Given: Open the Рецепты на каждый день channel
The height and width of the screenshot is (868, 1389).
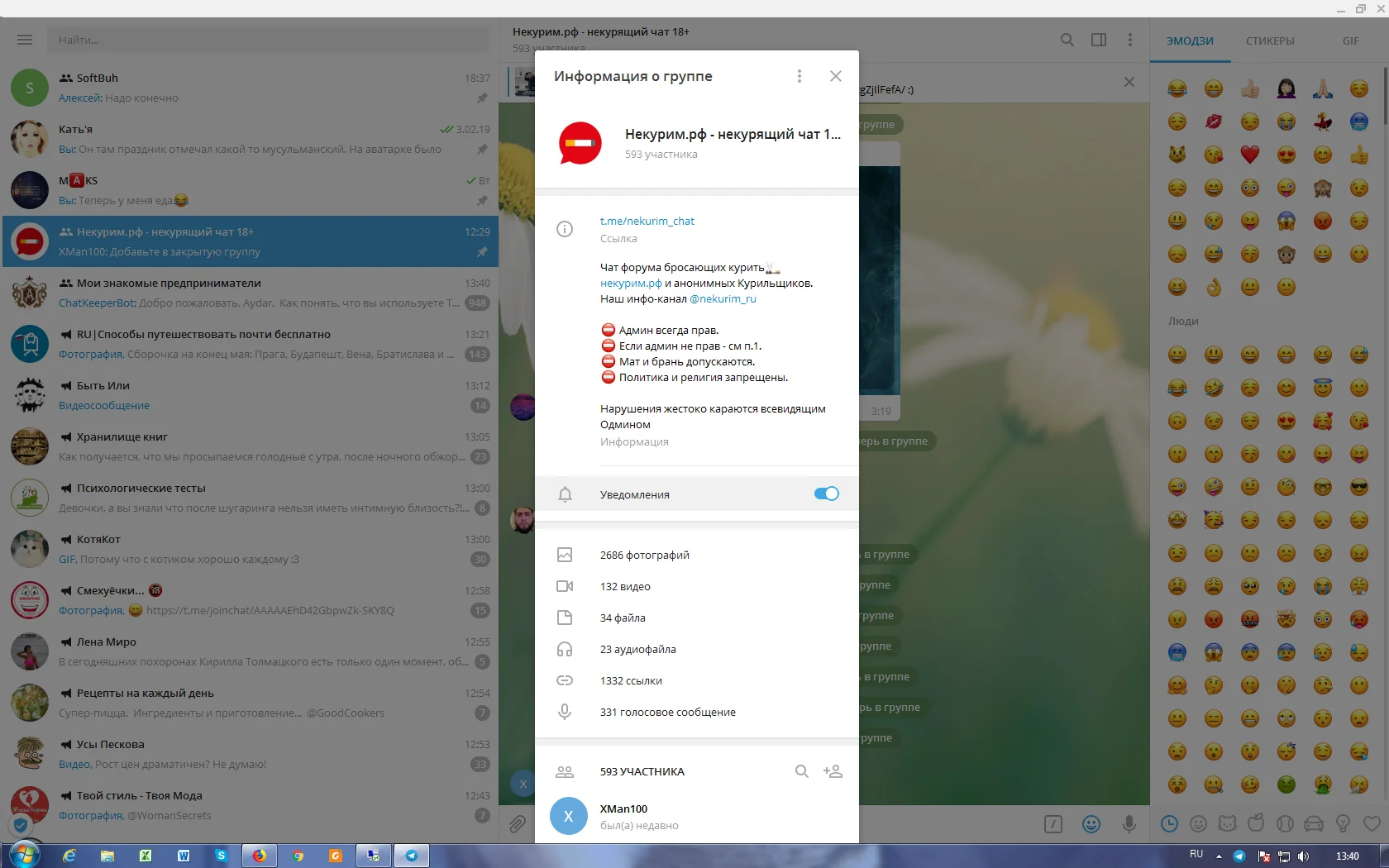Looking at the screenshot, I should coord(250,703).
